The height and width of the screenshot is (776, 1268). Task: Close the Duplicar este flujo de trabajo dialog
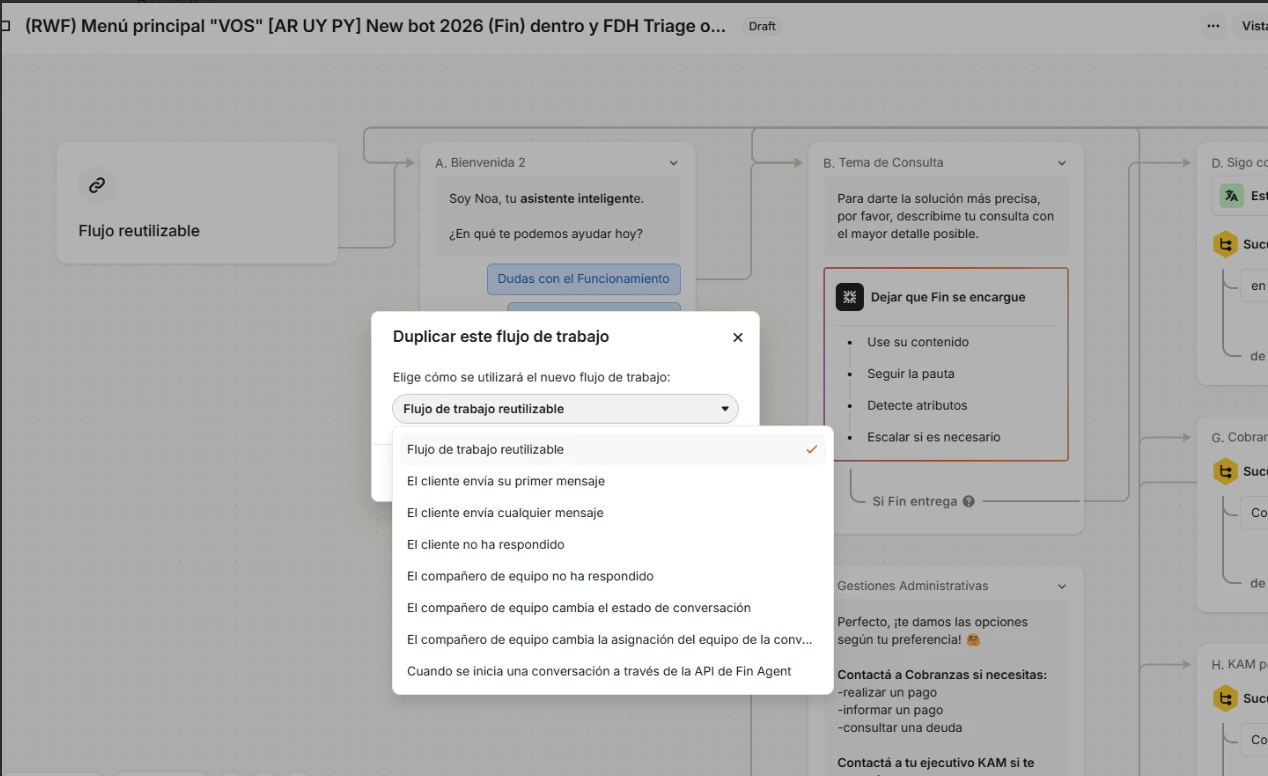(738, 338)
